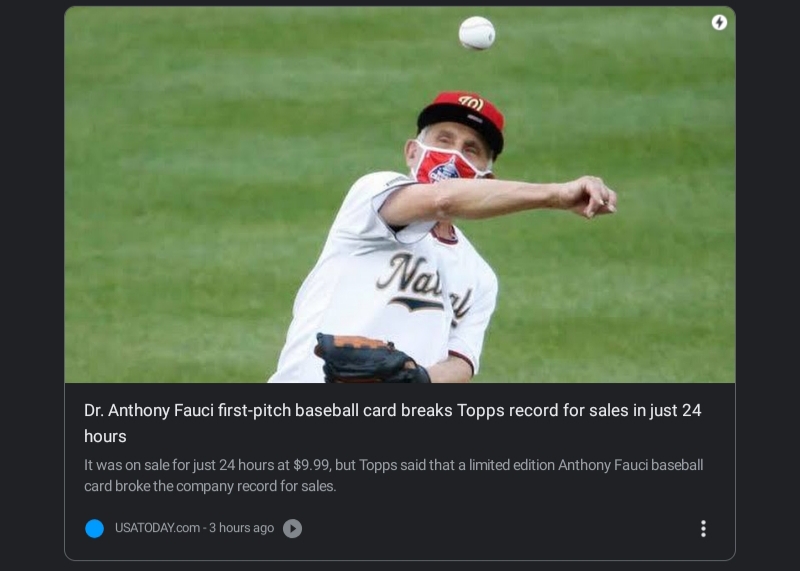Click the black baseball glove in the photo
This screenshot has height=571, width=800.
[368, 359]
